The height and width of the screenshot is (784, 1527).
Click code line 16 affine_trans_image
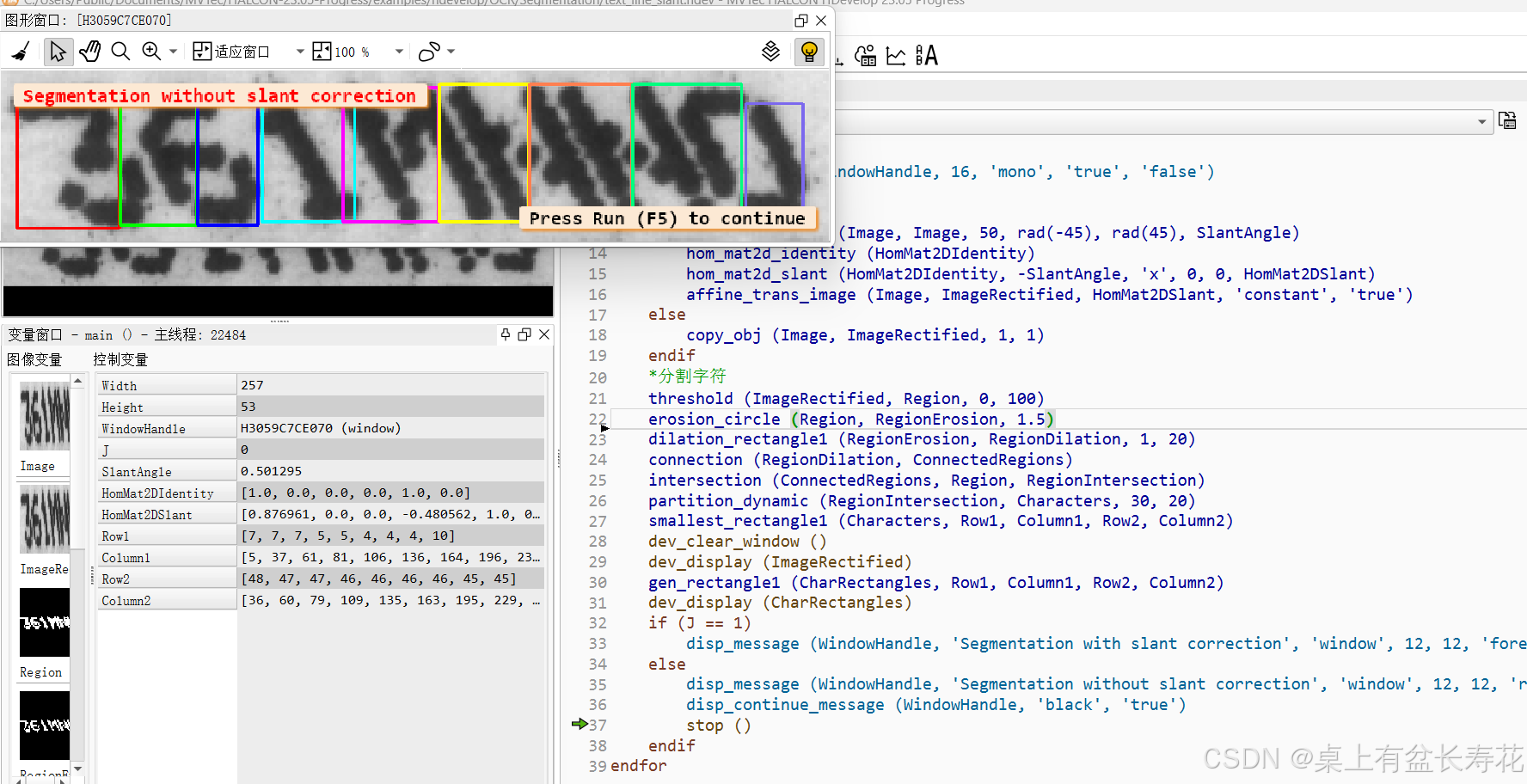pyautogui.click(x=1050, y=295)
